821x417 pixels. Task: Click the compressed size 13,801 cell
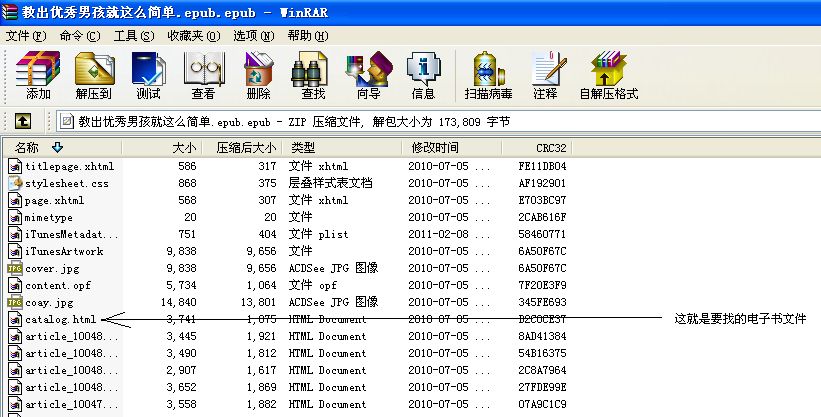point(259,302)
